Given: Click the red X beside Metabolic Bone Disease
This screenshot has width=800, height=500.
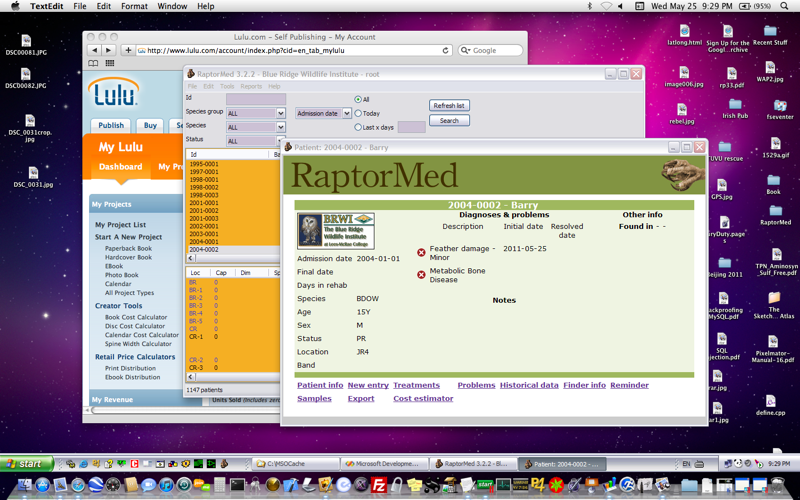Looking at the screenshot, I should [421, 275].
